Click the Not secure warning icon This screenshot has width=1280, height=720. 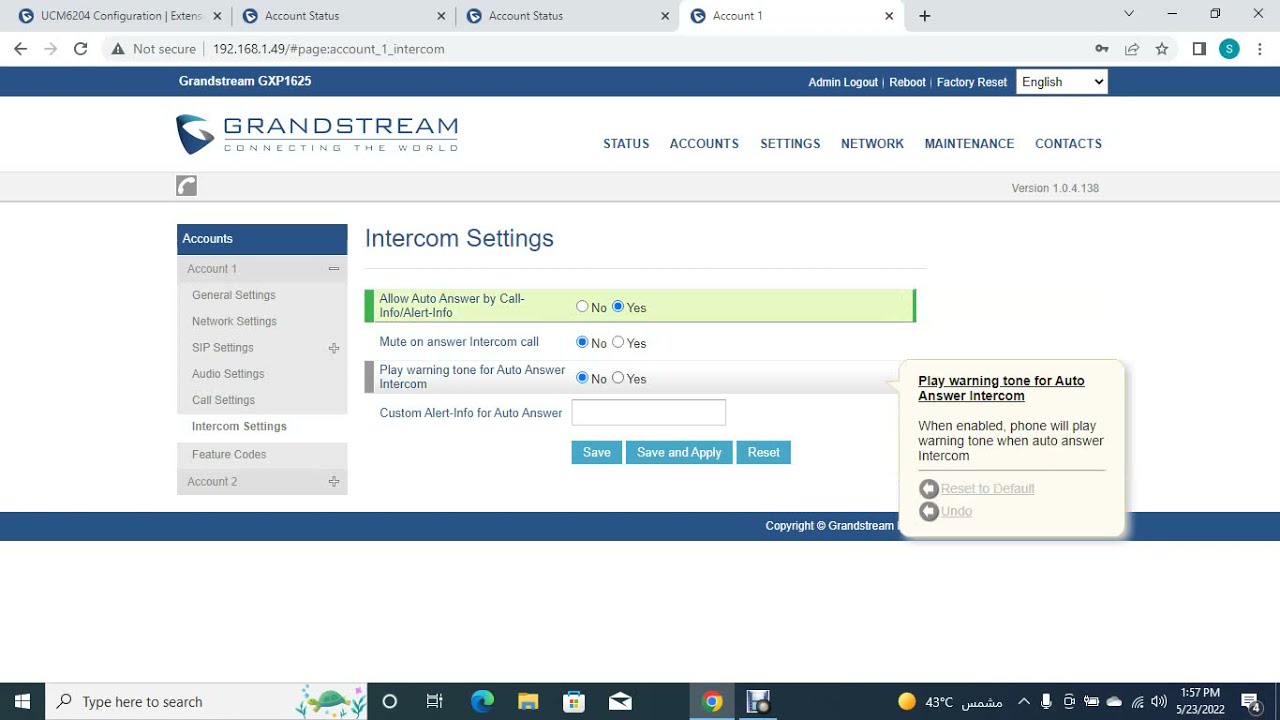[x=118, y=48]
